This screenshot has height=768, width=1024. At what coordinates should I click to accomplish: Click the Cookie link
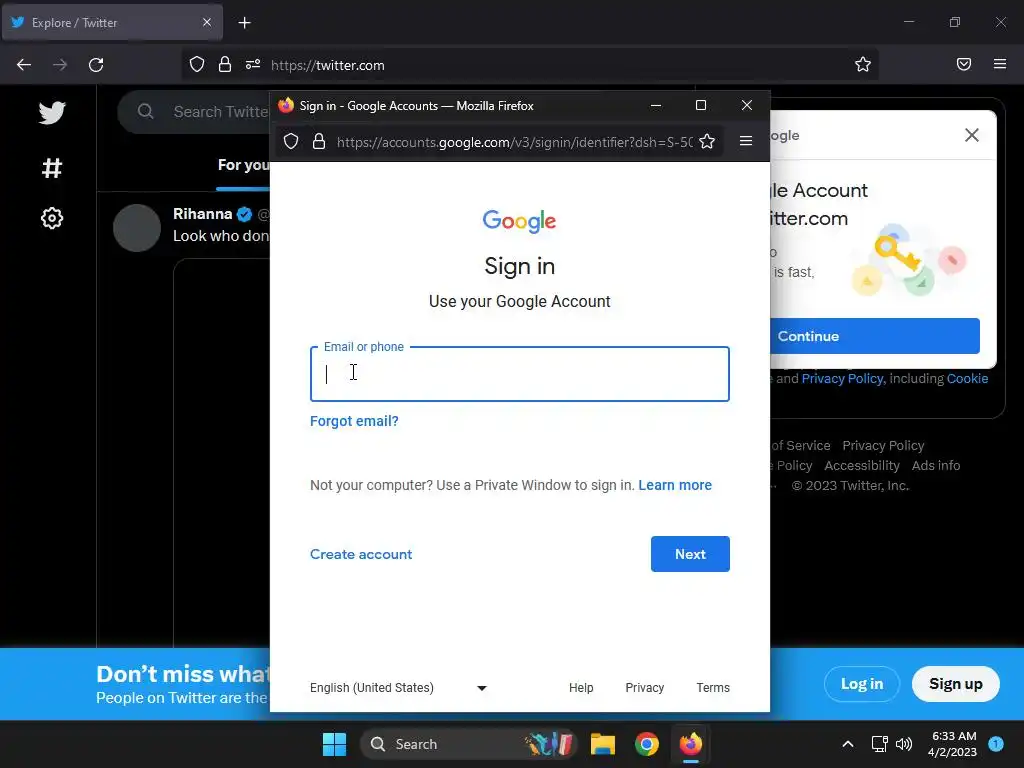(967, 379)
